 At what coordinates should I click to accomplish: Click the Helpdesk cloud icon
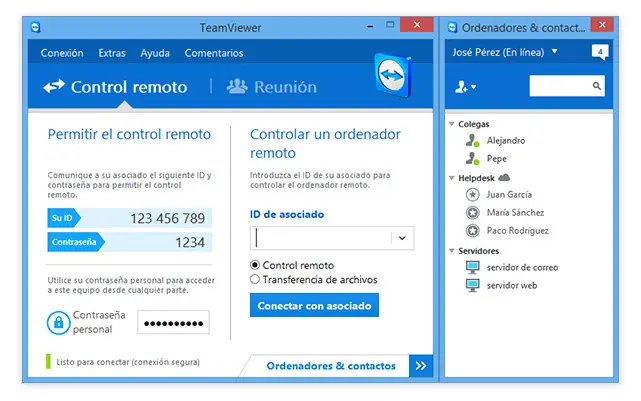tap(504, 177)
